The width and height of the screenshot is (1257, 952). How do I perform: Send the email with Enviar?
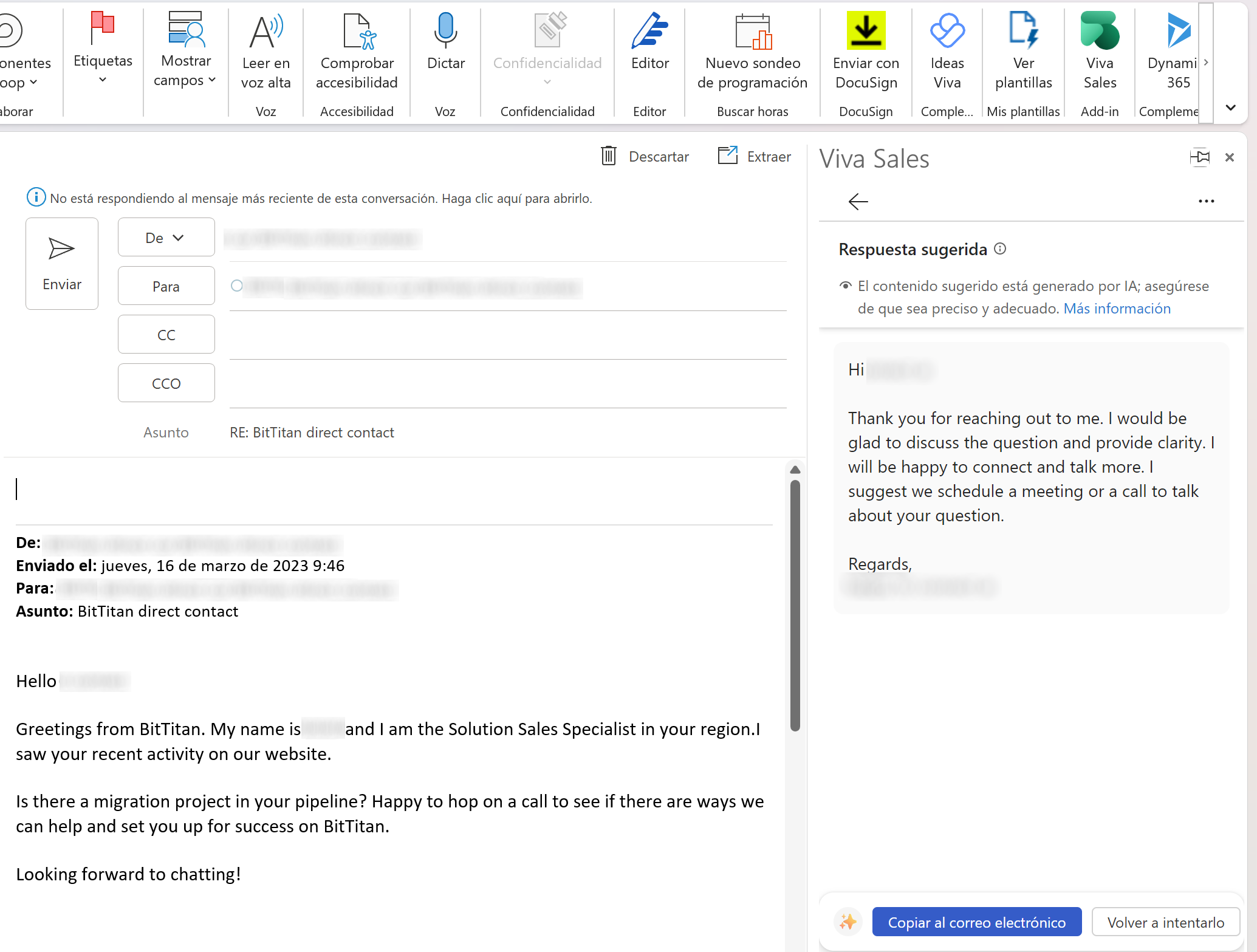coord(62,264)
